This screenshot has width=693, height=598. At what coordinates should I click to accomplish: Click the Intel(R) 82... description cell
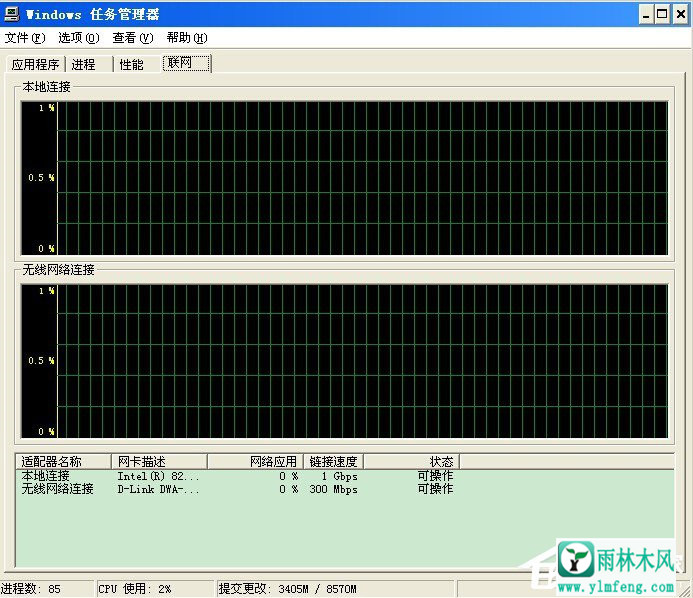pos(158,476)
